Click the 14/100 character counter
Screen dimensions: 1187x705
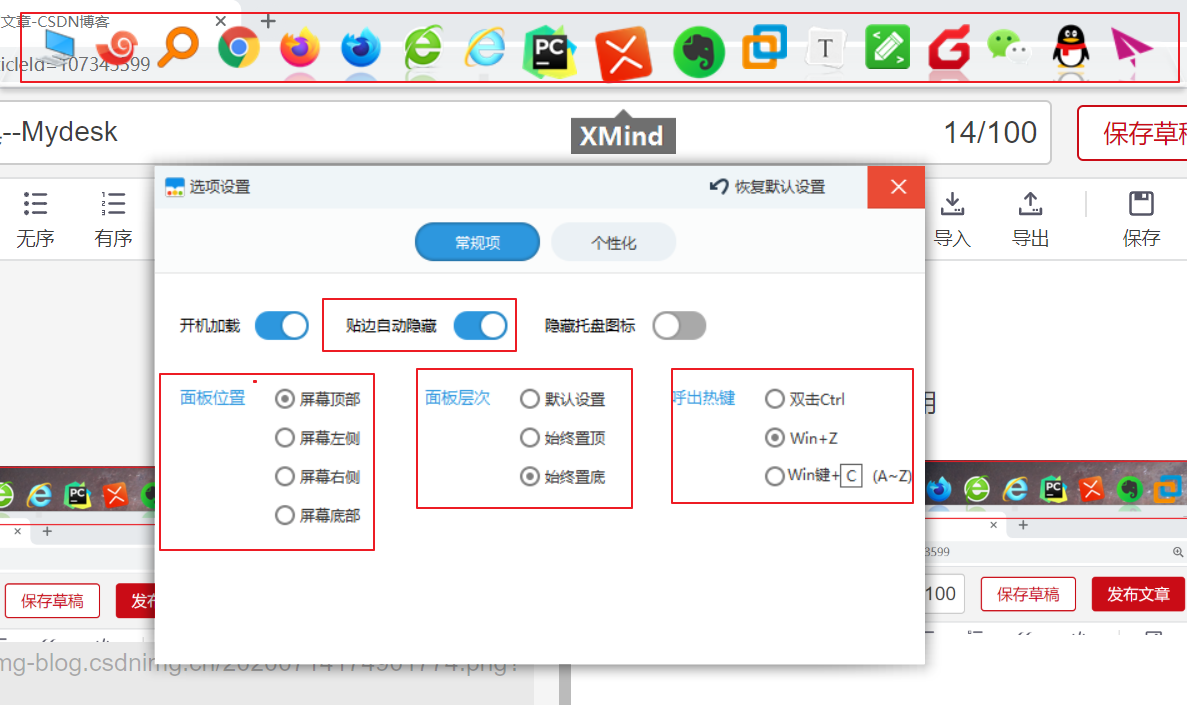click(x=989, y=133)
